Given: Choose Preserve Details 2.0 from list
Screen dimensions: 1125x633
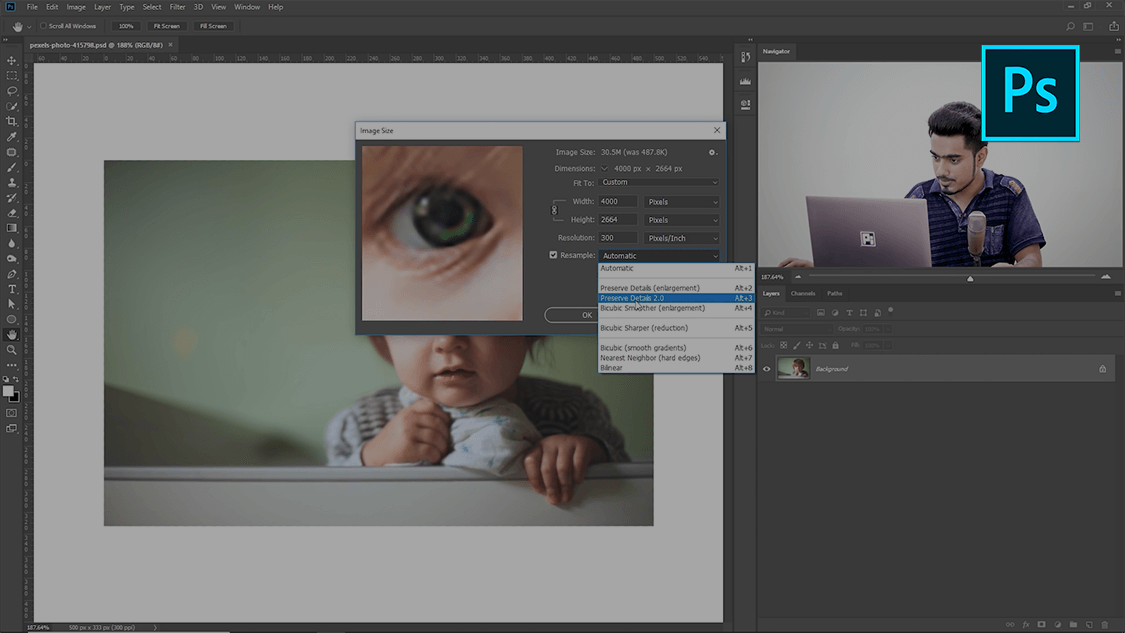Looking at the screenshot, I should point(632,298).
